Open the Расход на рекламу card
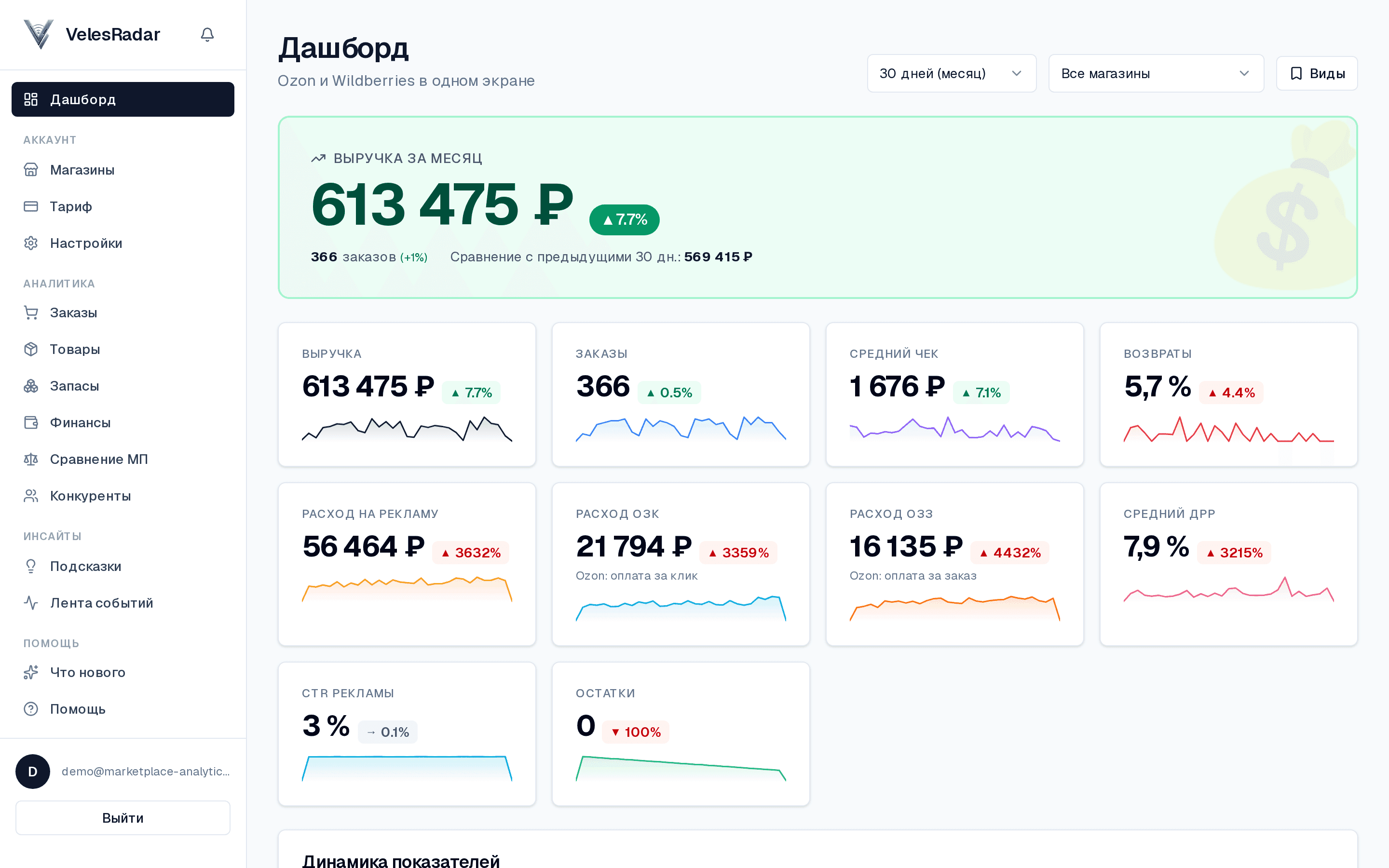Image resolution: width=1389 pixels, height=868 pixels. [x=407, y=564]
